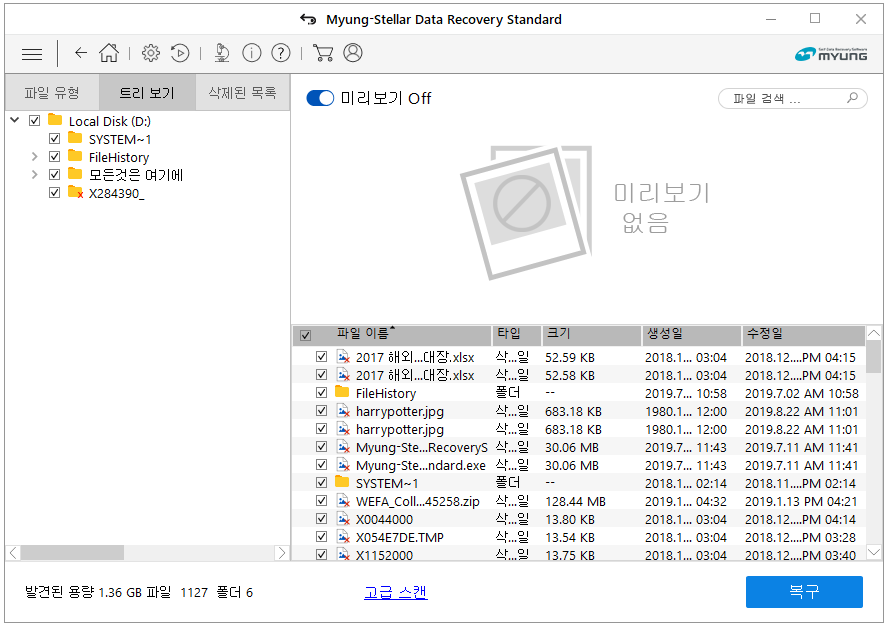Click the file list scroll down arrow

point(874,552)
